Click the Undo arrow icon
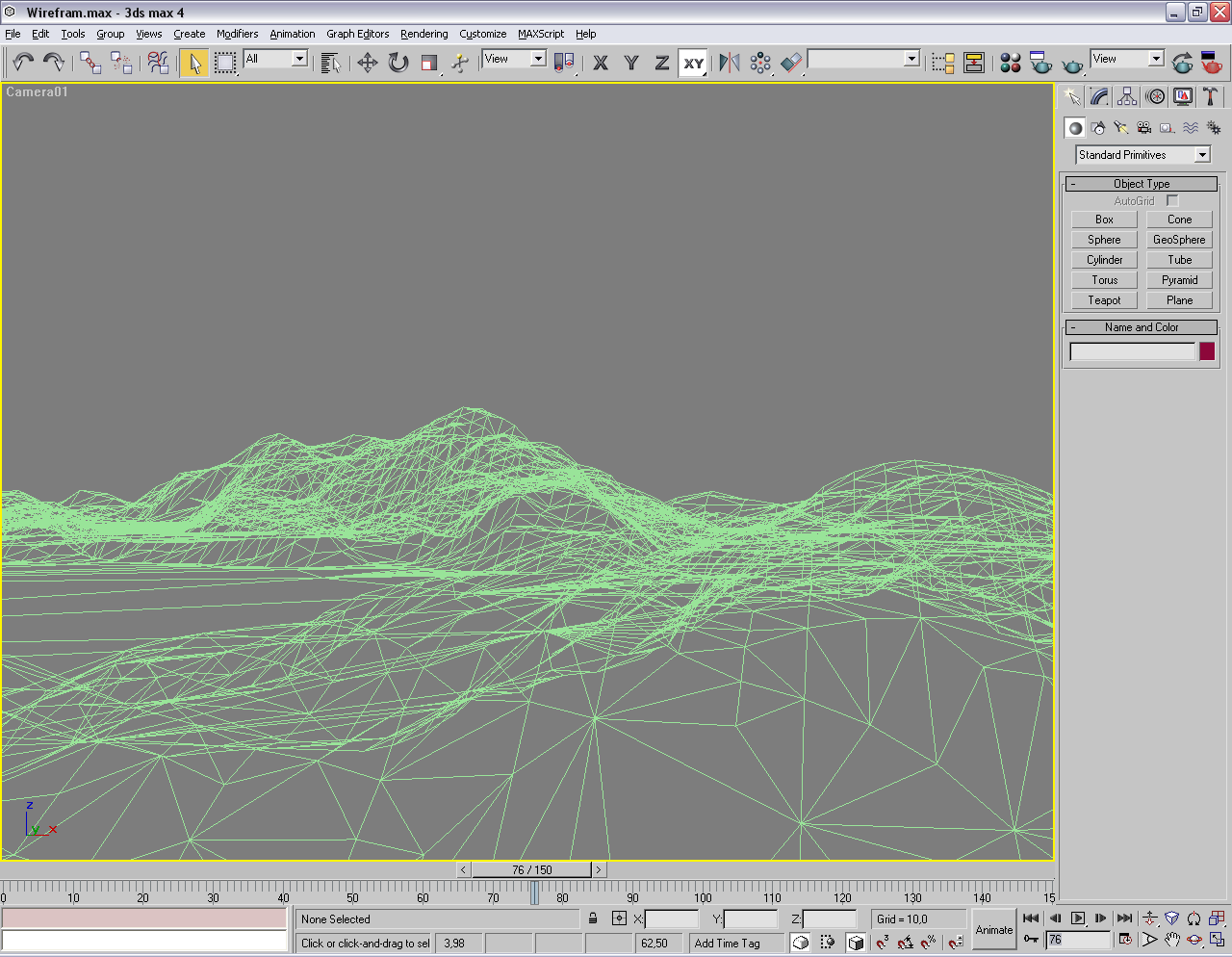The height and width of the screenshot is (957, 1232). [22, 64]
